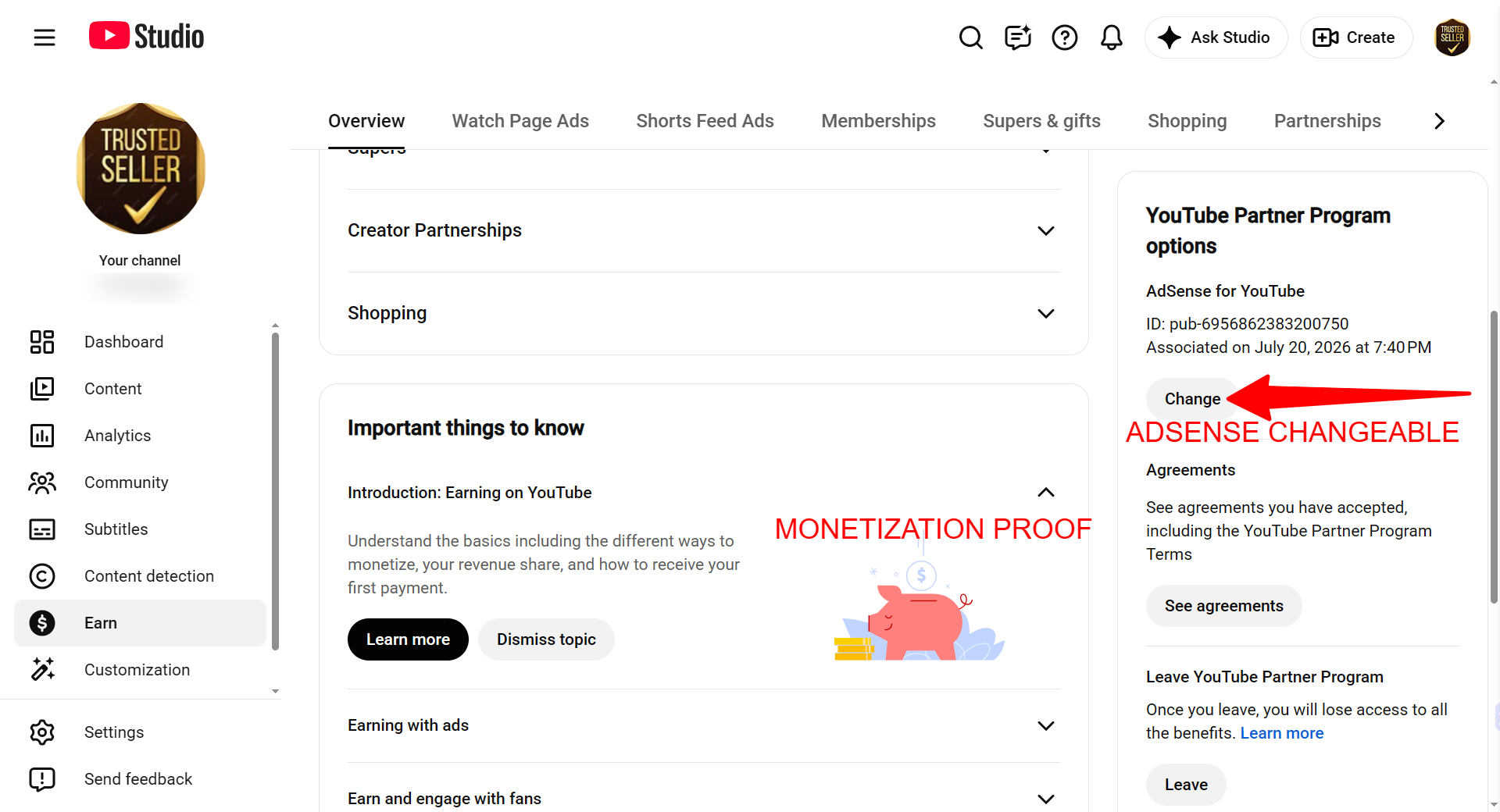Viewport: 1500px width, 812px height.
Task: Expand the Earning with ads topic
Action: [704, 725]
